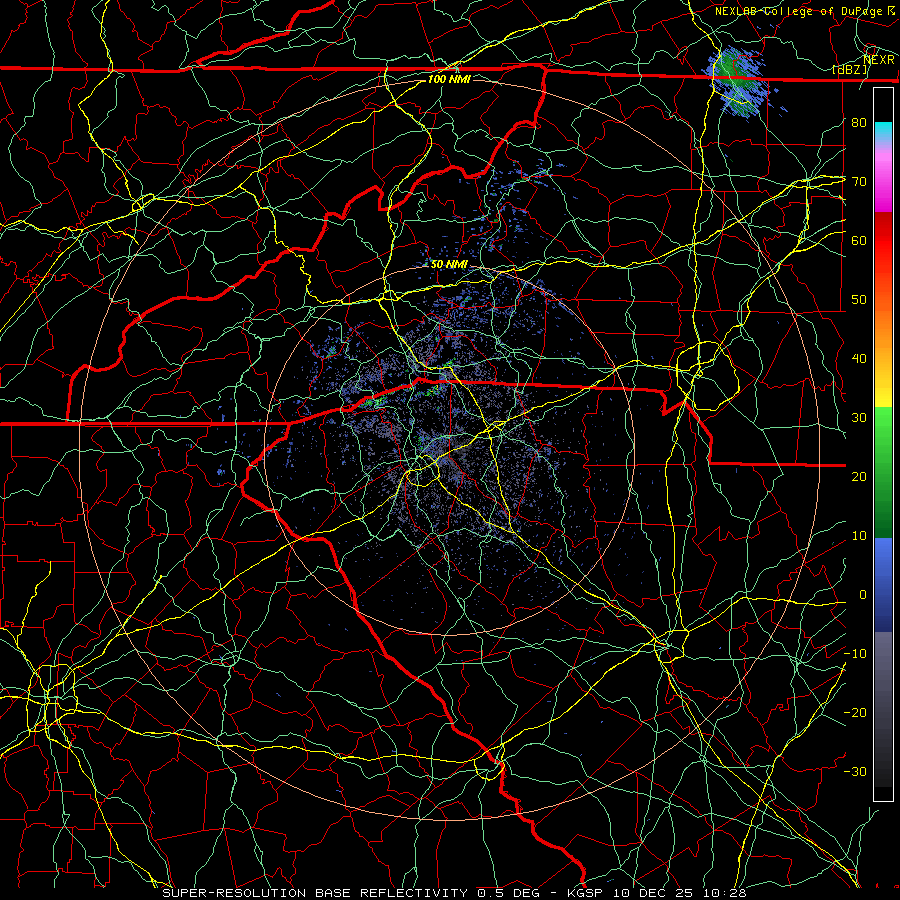
Task: Click the -30 value on the dBZ scale
Action: pos(855,772)
